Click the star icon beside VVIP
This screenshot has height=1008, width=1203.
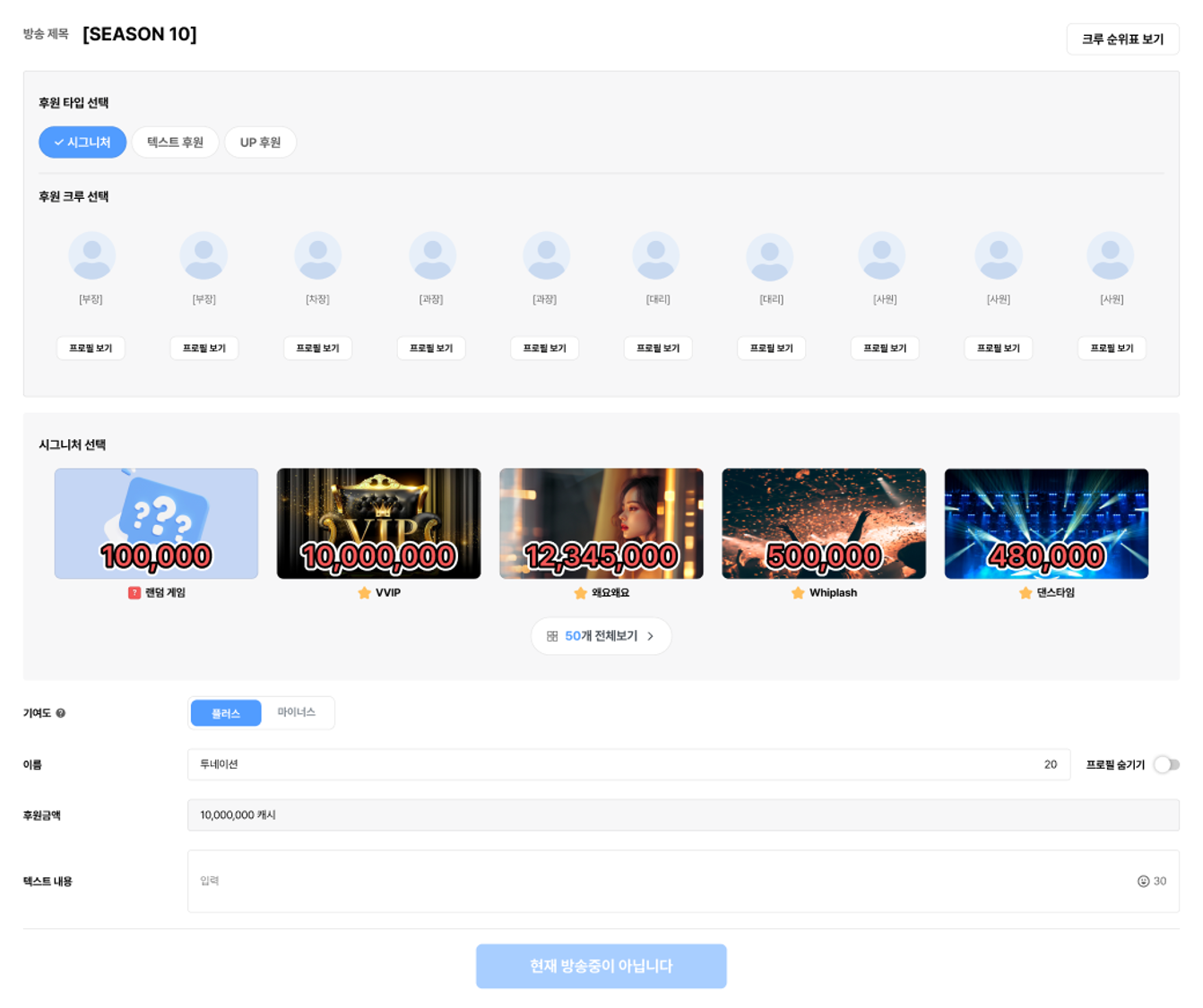[364, 593]
